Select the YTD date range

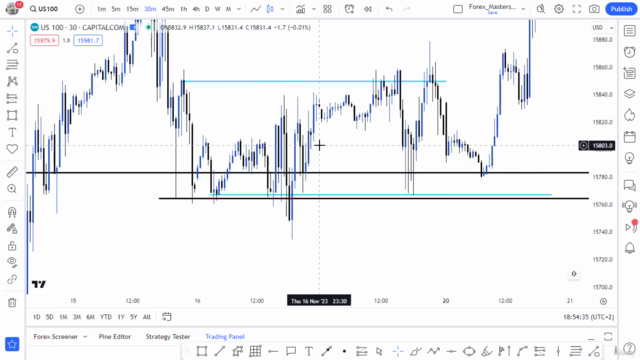point(106,317)
